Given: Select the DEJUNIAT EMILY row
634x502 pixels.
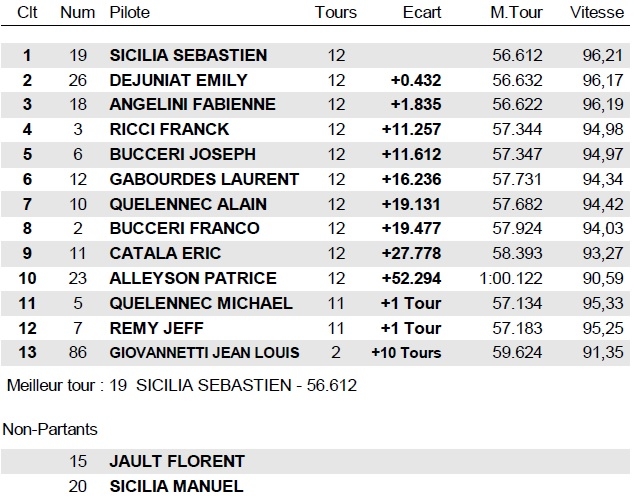Looking at the screenshot, I should pos(178,80).
